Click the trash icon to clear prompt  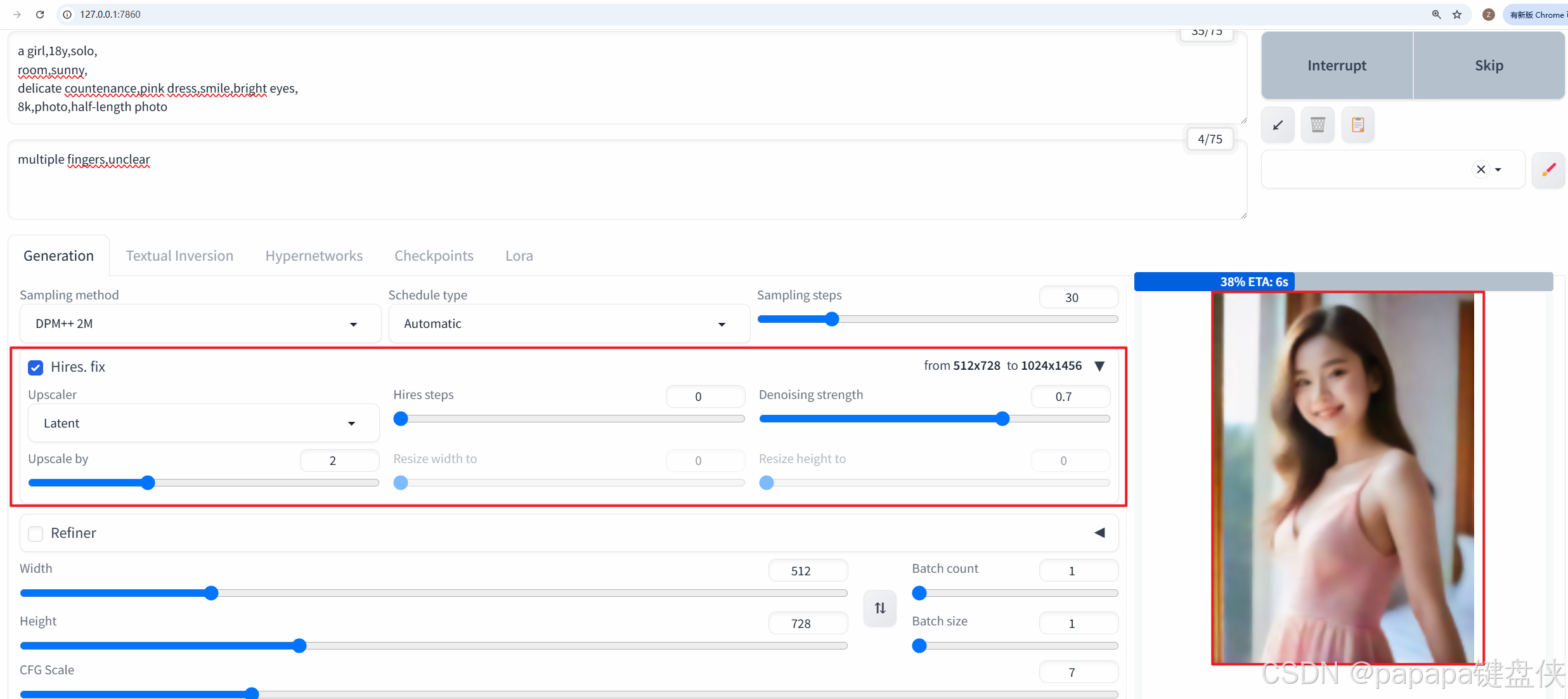pos(1318,125)
